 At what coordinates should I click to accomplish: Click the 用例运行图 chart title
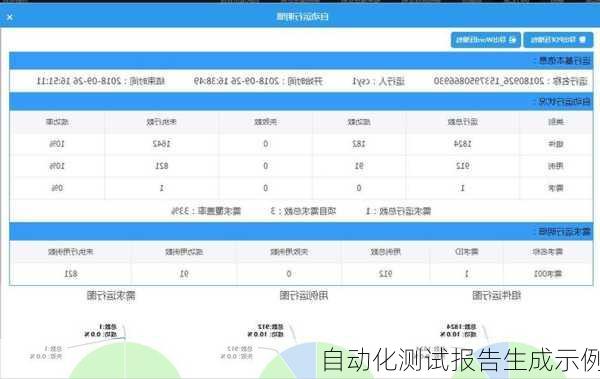303,296
